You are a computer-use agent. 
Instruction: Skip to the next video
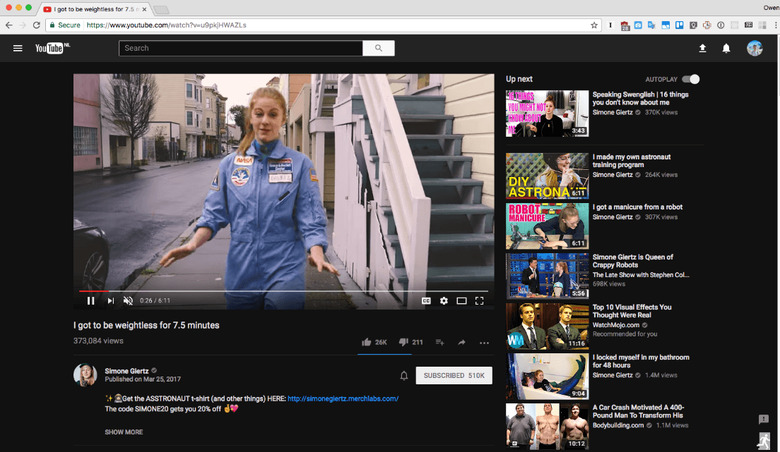click(x=110, y=300)
